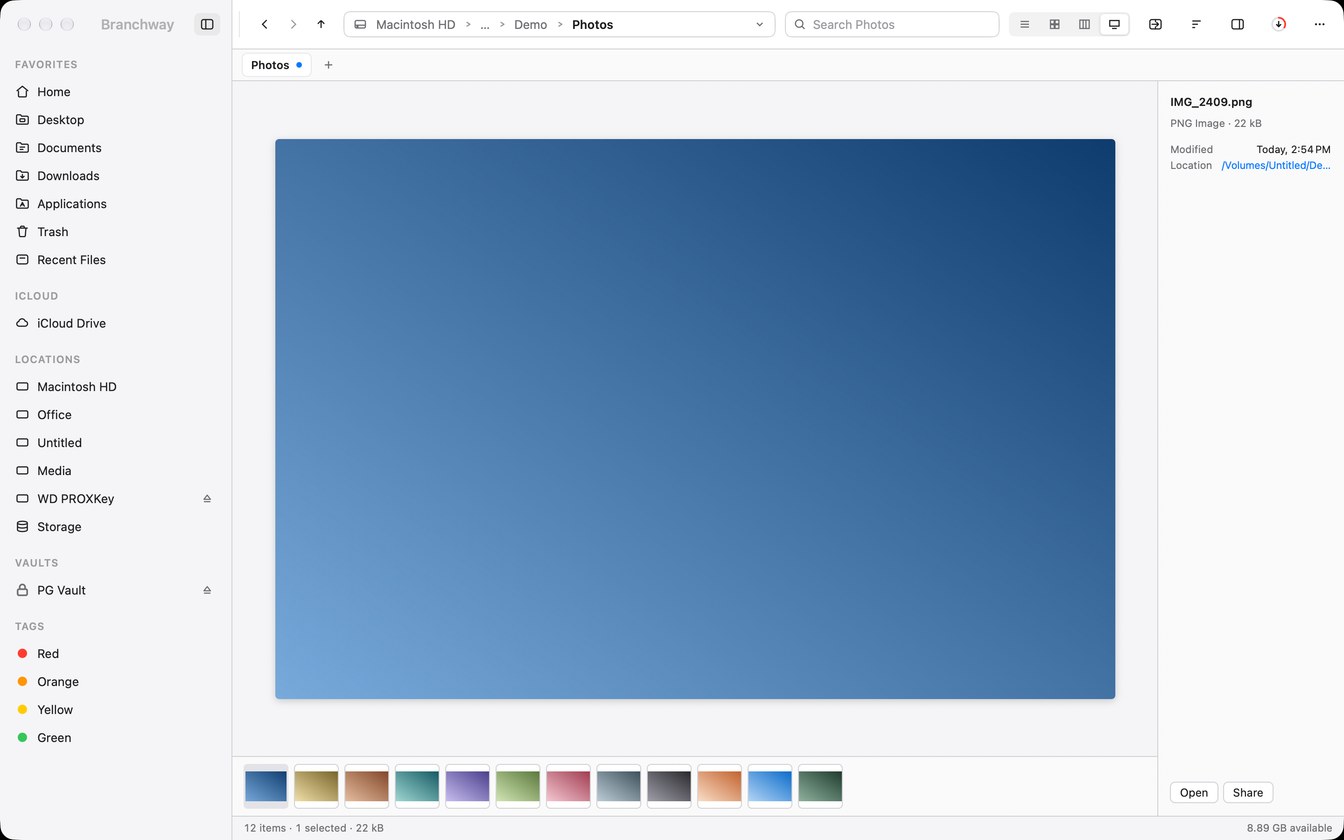Go up to the parent folder
This screenshot has width=1344, height=840.
pyautogui.click(x=321, y=24)
